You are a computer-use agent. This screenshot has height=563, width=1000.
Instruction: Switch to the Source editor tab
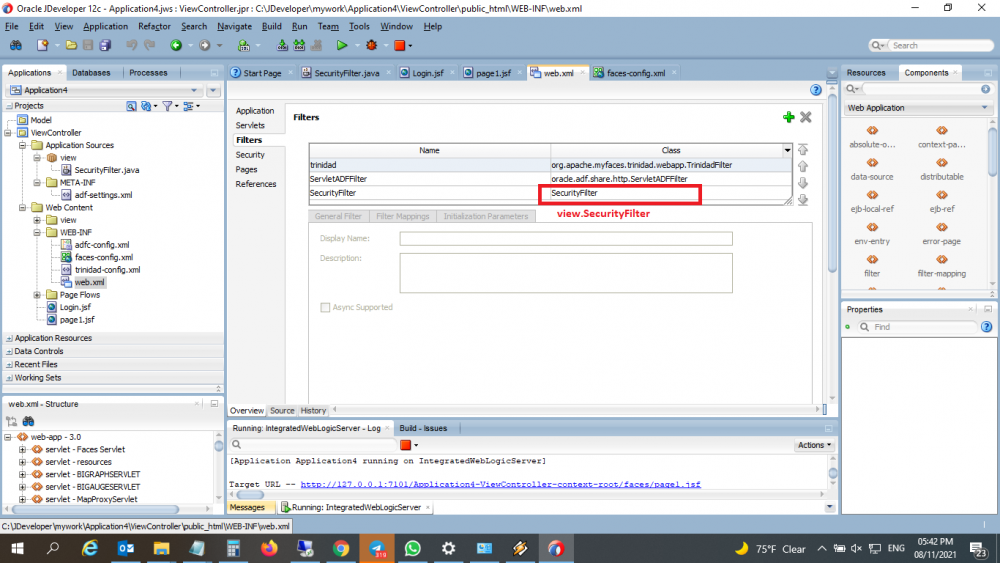pyautogui.click(x=282, y=411)
